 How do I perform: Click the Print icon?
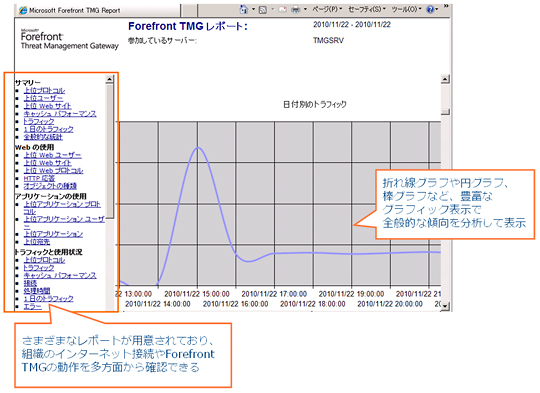click(295, 10)
